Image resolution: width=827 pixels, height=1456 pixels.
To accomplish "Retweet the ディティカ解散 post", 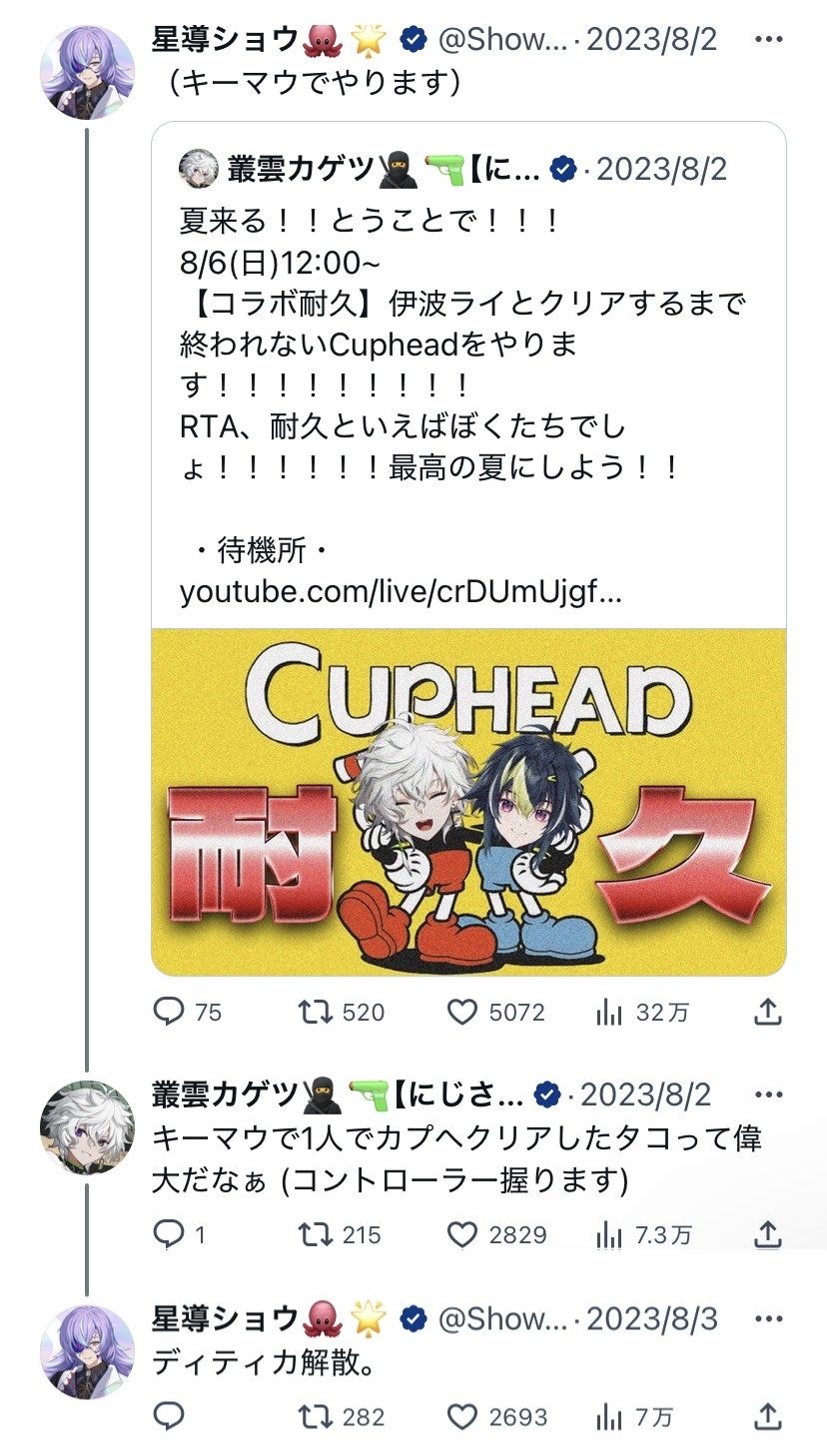I will [x=317, y=1416].
